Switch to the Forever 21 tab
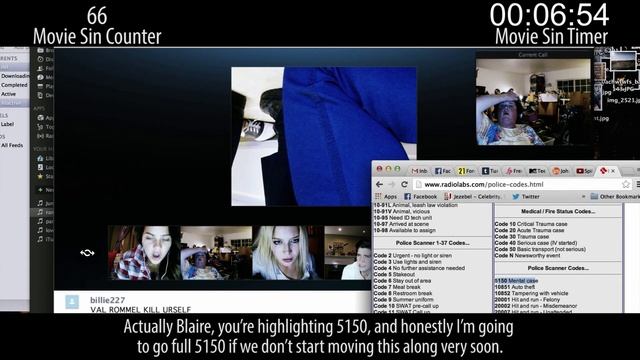Viewport: 640px width, 360px height. (466, 171)
